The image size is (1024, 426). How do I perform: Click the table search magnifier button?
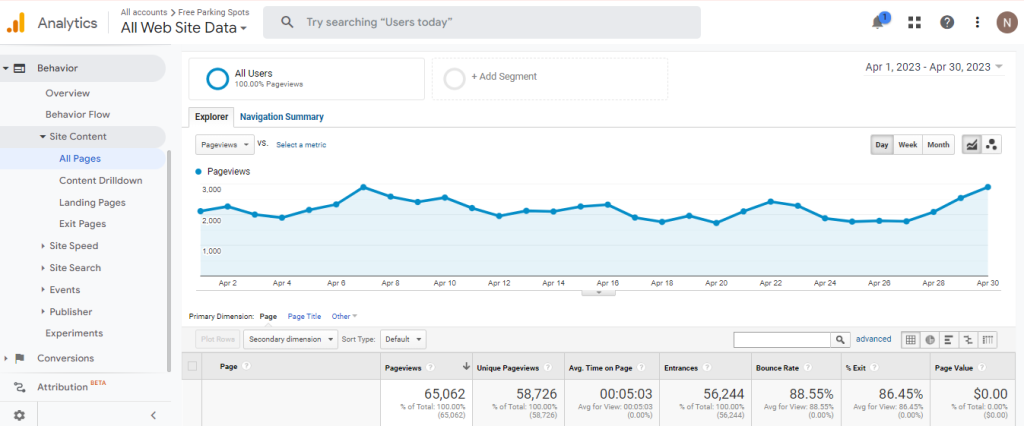click(x=840, y=340)
